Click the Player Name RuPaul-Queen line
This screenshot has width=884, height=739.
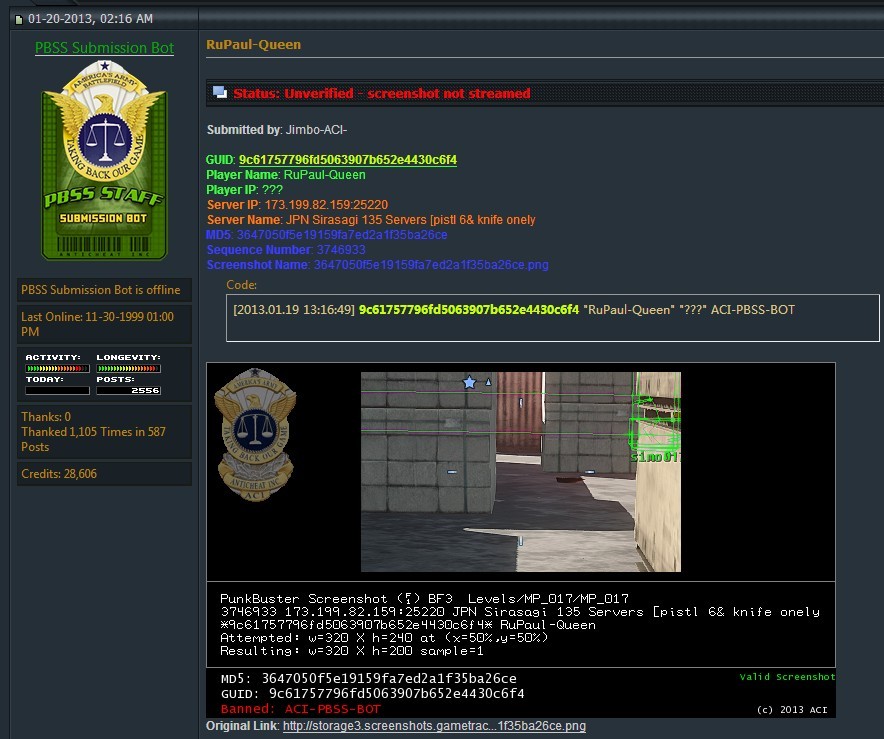coord(286,175)
